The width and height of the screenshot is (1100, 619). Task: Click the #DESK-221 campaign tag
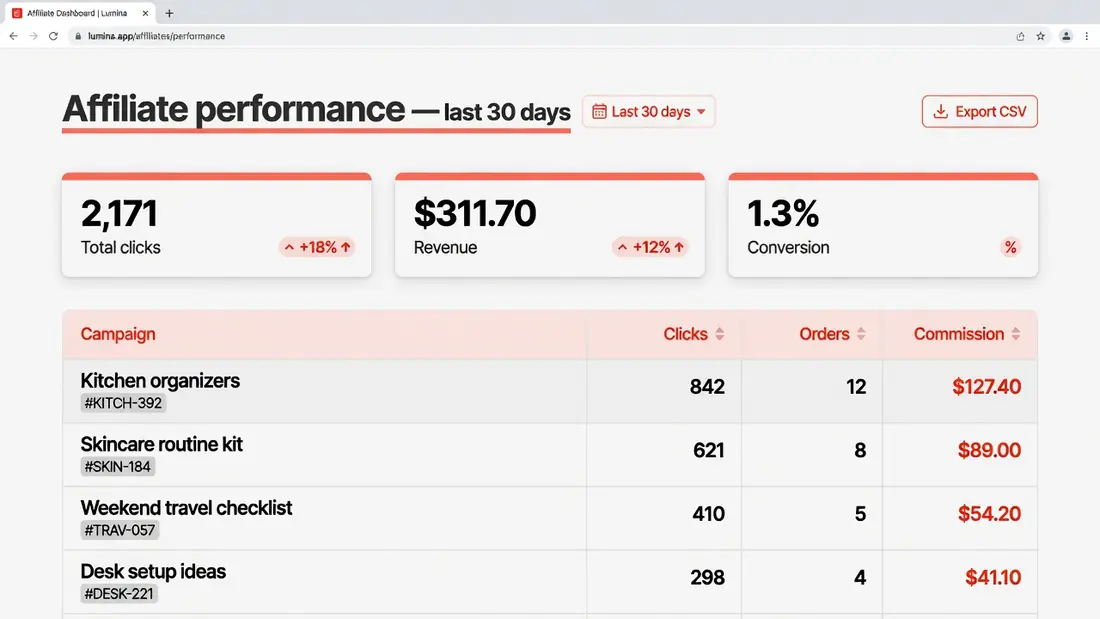(119, 594)
